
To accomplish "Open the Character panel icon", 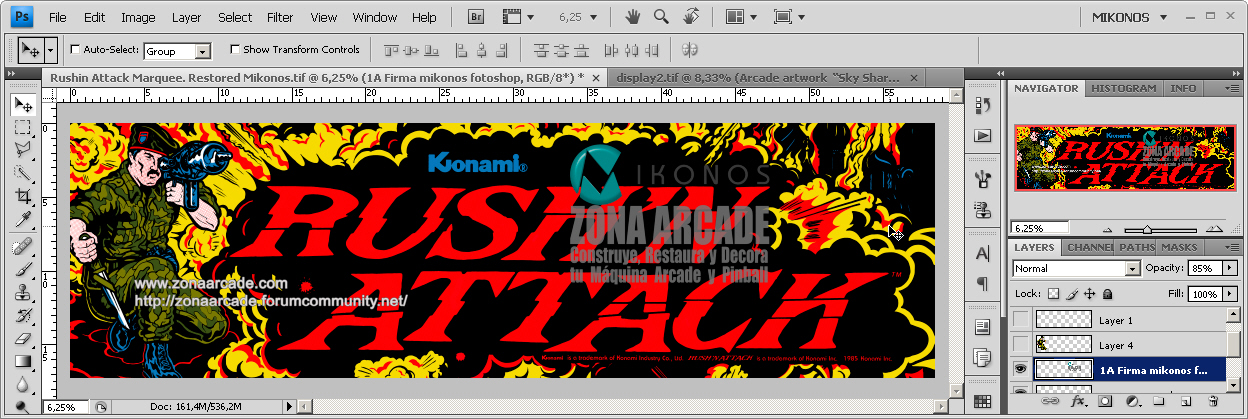I will coord(982,254).
